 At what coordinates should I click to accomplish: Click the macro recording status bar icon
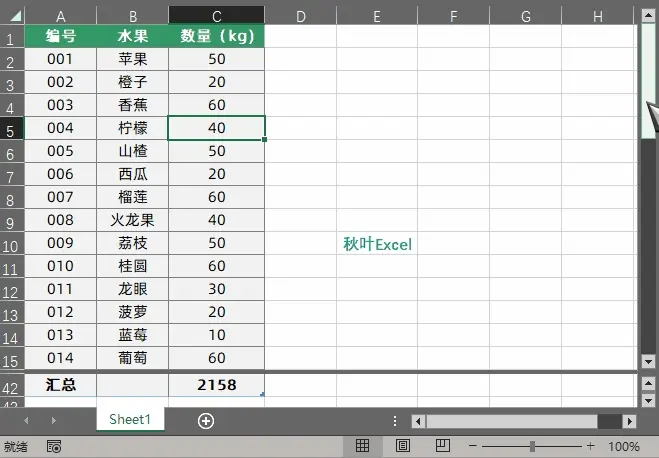54,446
